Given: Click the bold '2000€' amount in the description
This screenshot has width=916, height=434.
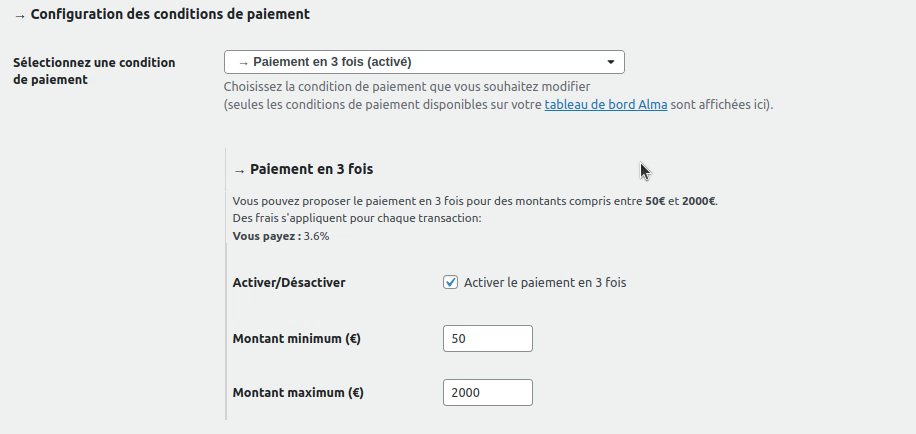Looking at the screenshot, I should point(698,201).
